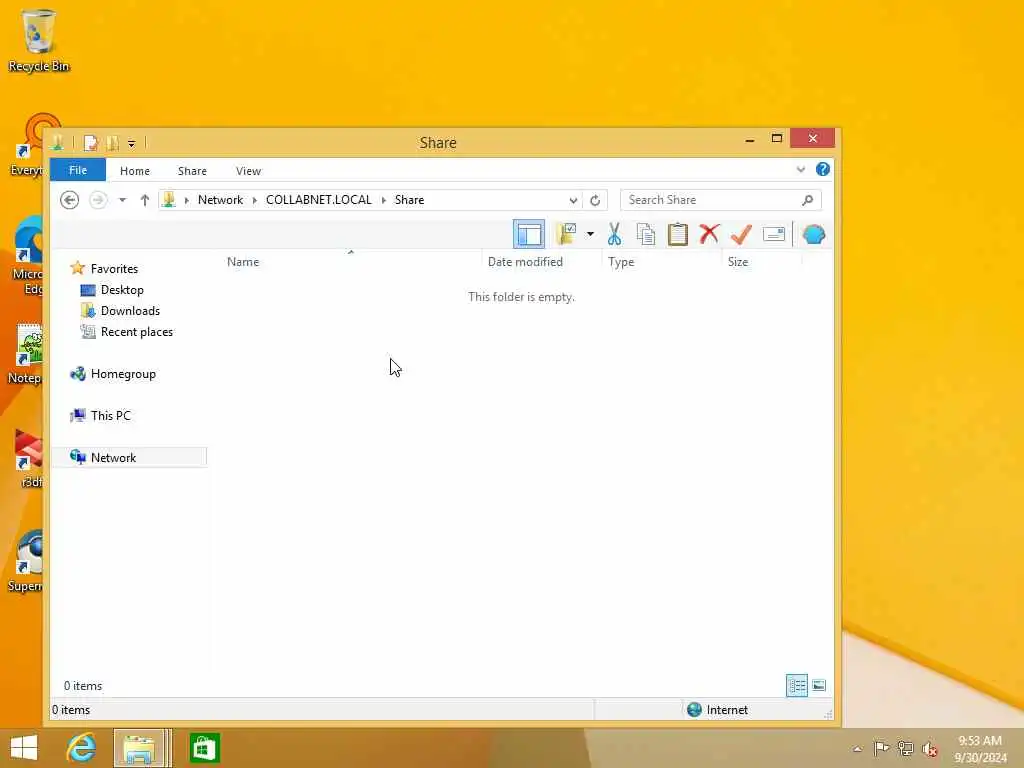The height and width of the screenshot is (768, 1024).
Task: Click the Copy pages icon
Action: (x=645, y=234)
